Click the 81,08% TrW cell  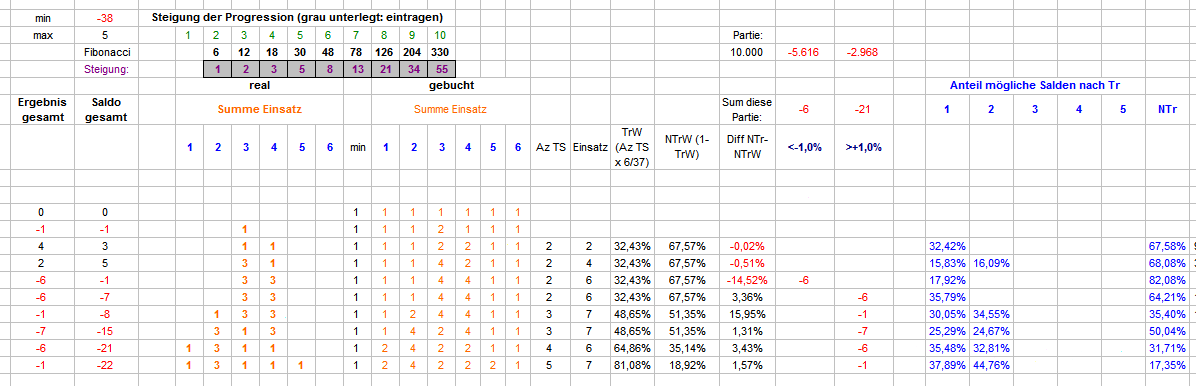pos(631,365)
